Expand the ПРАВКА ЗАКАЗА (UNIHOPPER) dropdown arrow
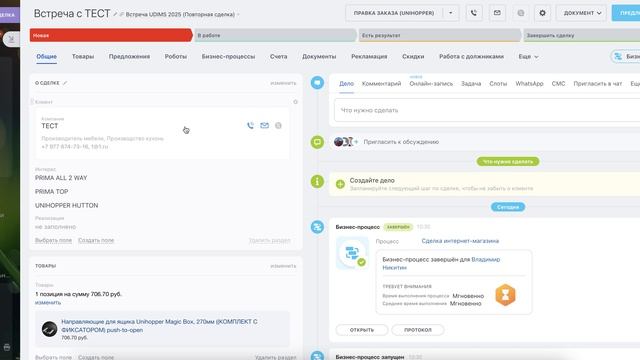This screenshot has height=360, width=640. pyautogui.click(x=451, y=13)
